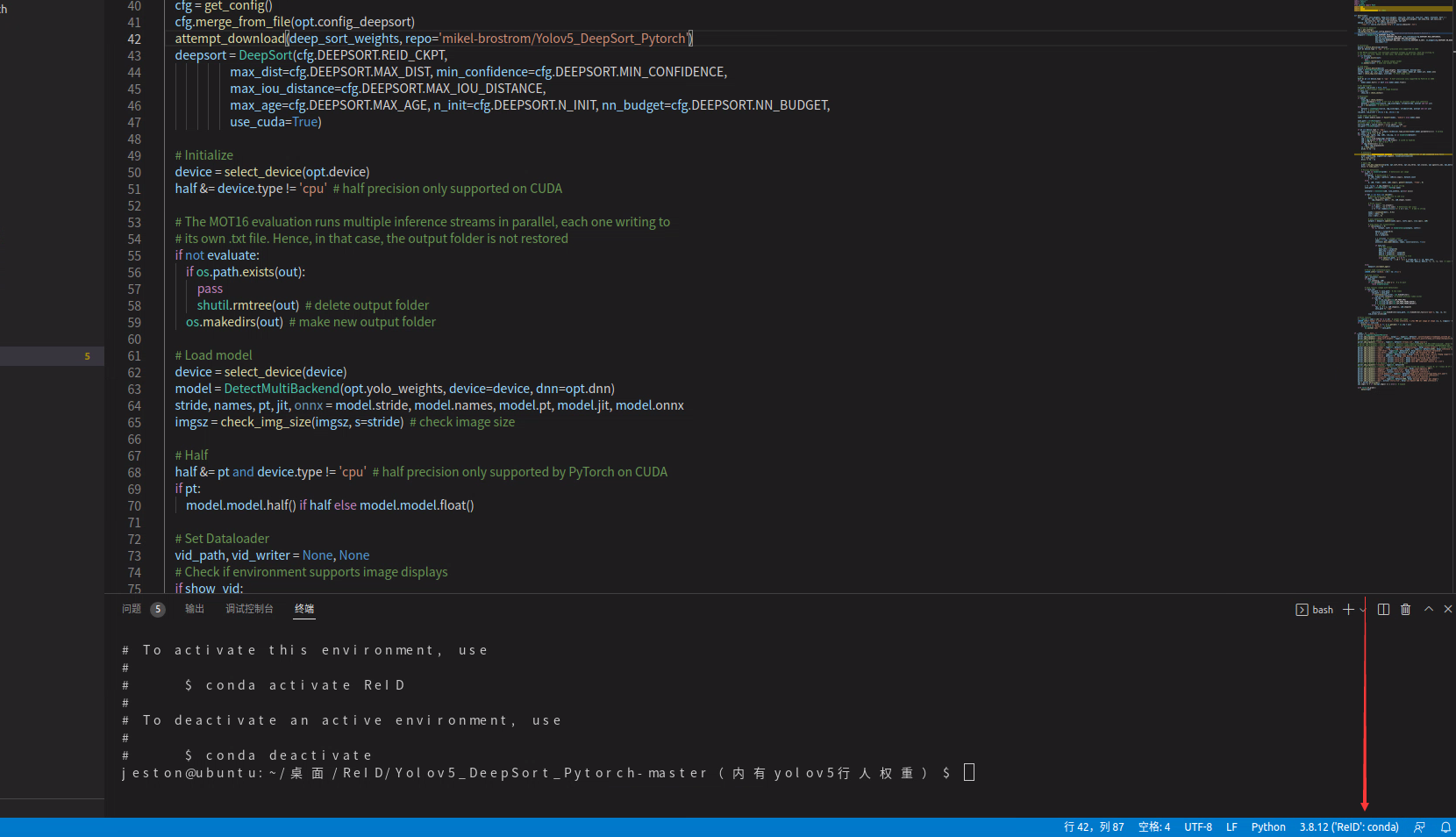Screen dimensions: 1456x837
Task: Open the 调试控制台 debug console tab
Action: [249, 609]
